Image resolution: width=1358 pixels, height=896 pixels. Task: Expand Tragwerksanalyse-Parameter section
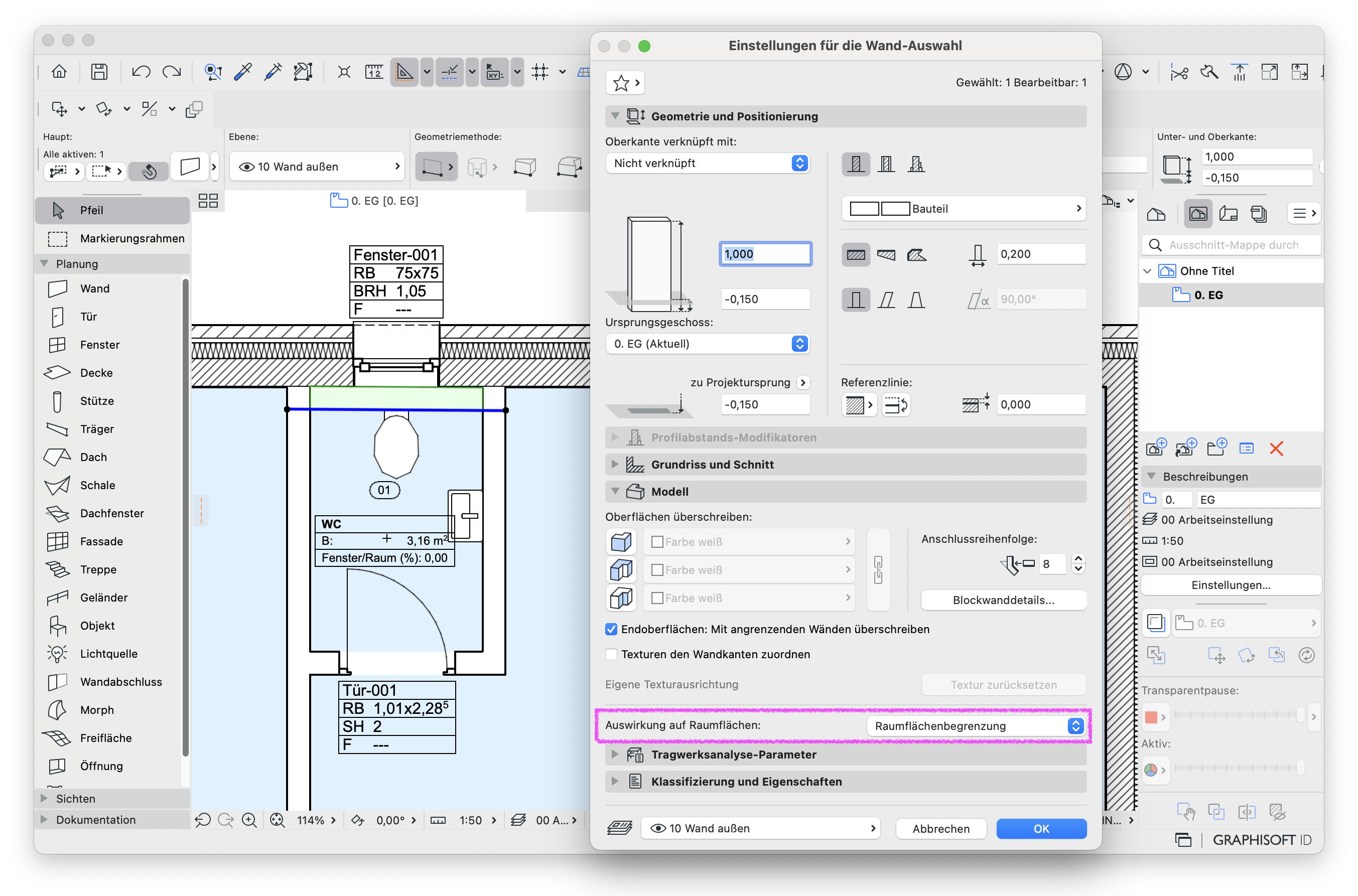coord(615,755)
